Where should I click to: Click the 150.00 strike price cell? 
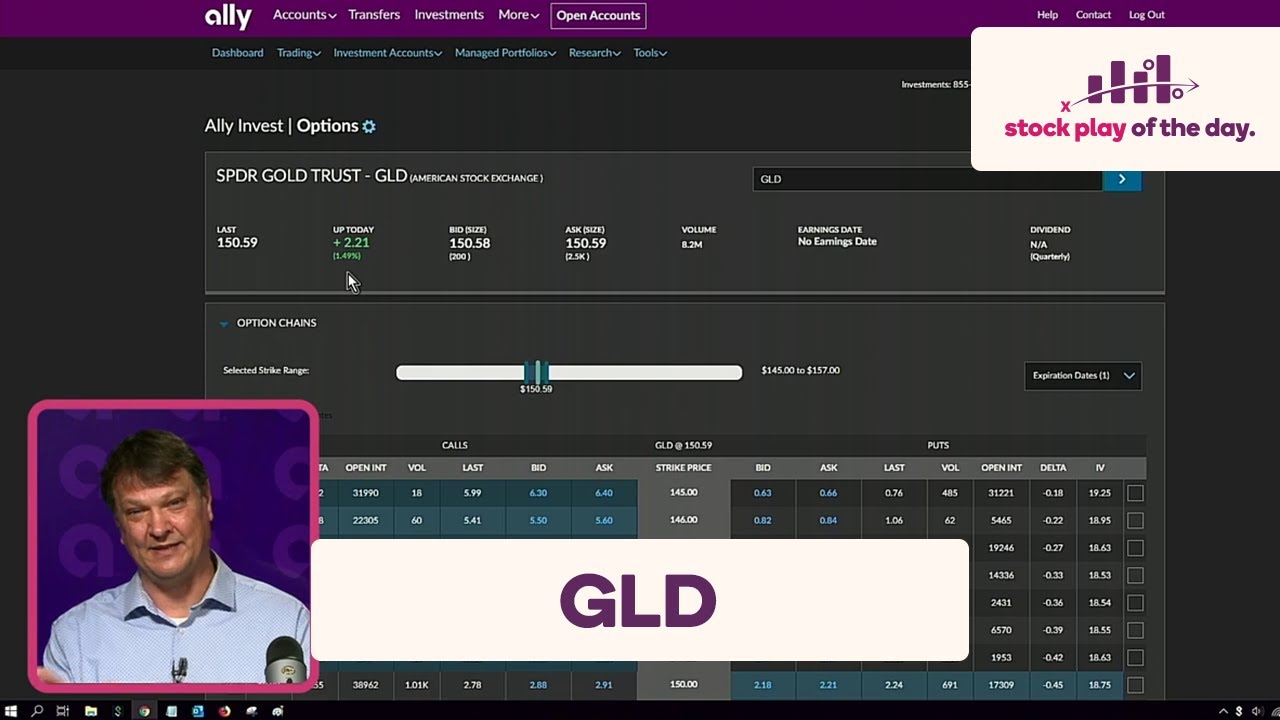coord(684,685)
